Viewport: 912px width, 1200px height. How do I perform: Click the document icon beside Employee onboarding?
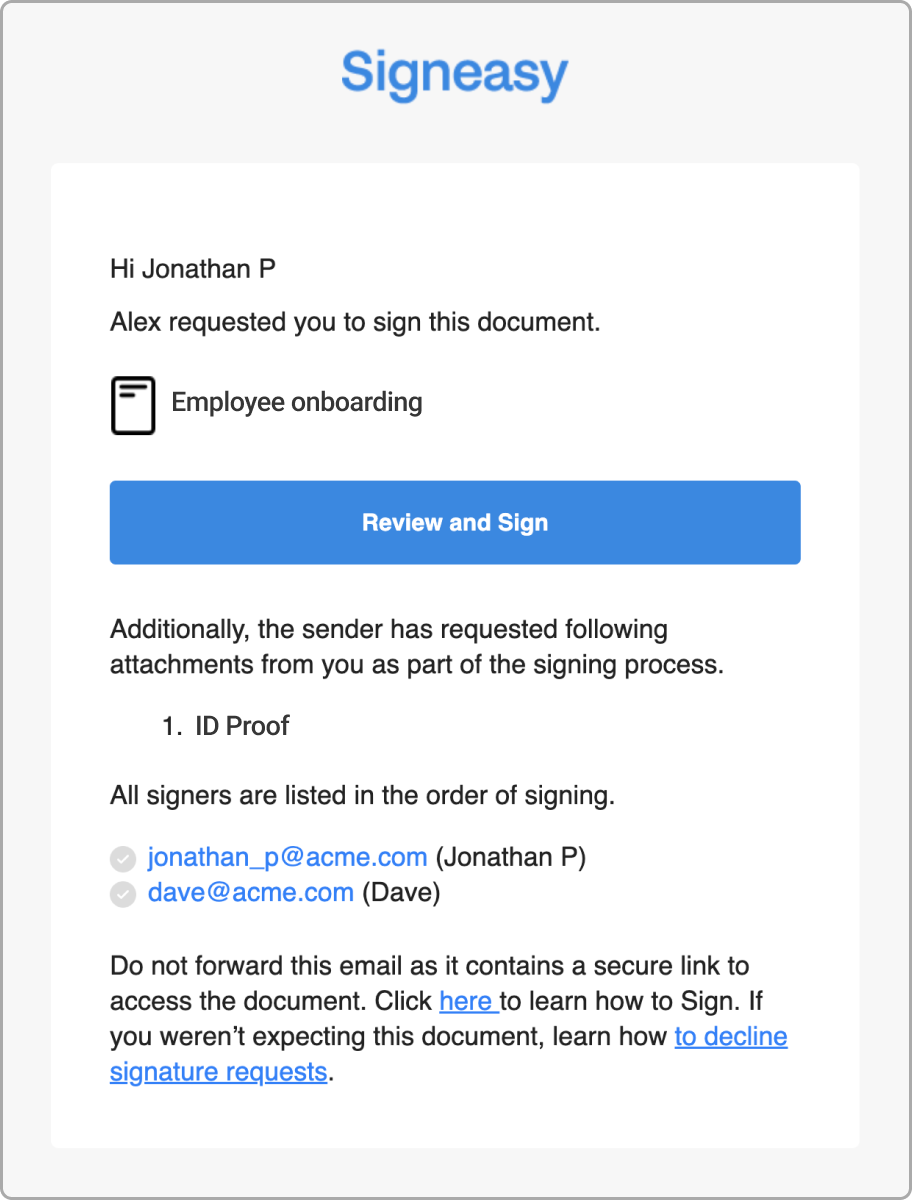click(x=133, y=405)
